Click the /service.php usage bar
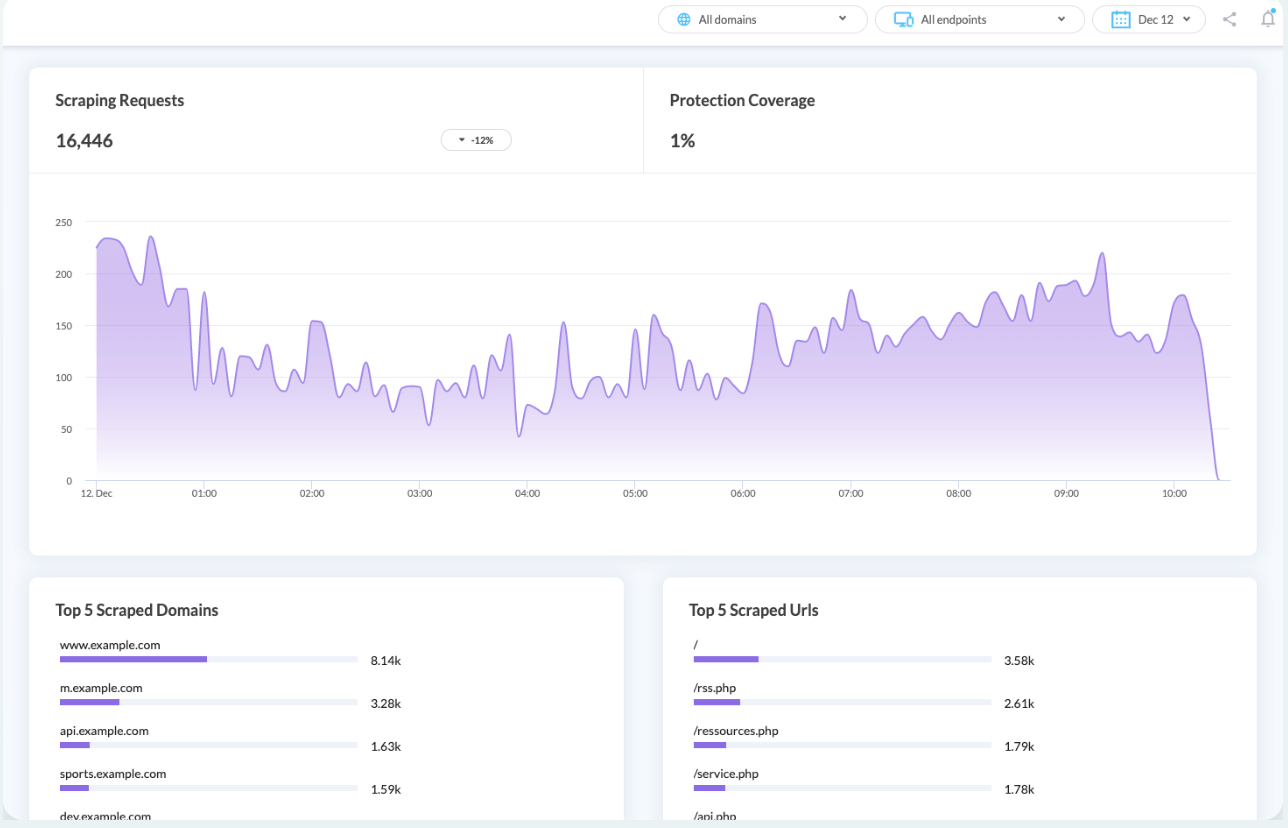This screenshot has width=1288, height=828. (x=842, y=788)
